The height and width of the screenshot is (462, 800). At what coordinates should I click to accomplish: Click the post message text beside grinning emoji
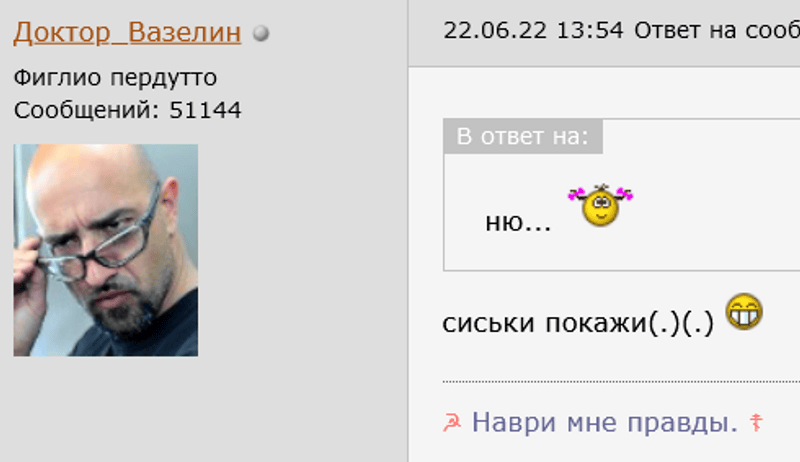[578, 323]
